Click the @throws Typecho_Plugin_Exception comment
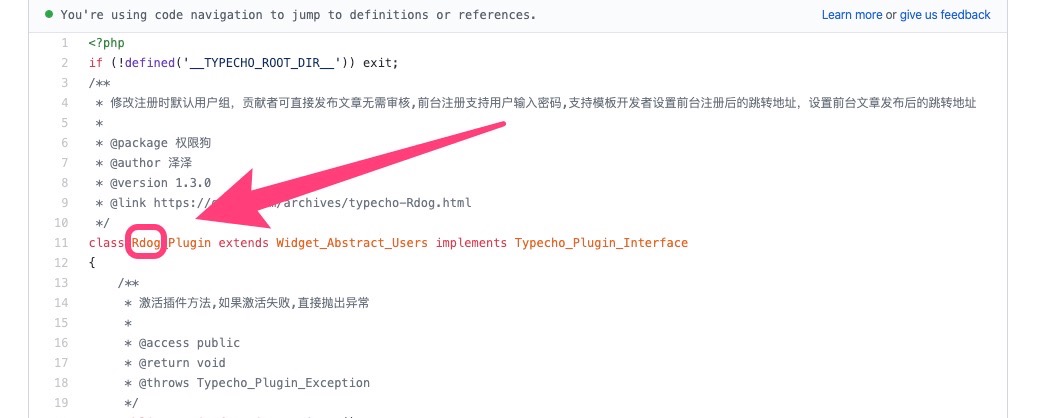Viewport: 1043px width, 418px height. click(247, 383)
